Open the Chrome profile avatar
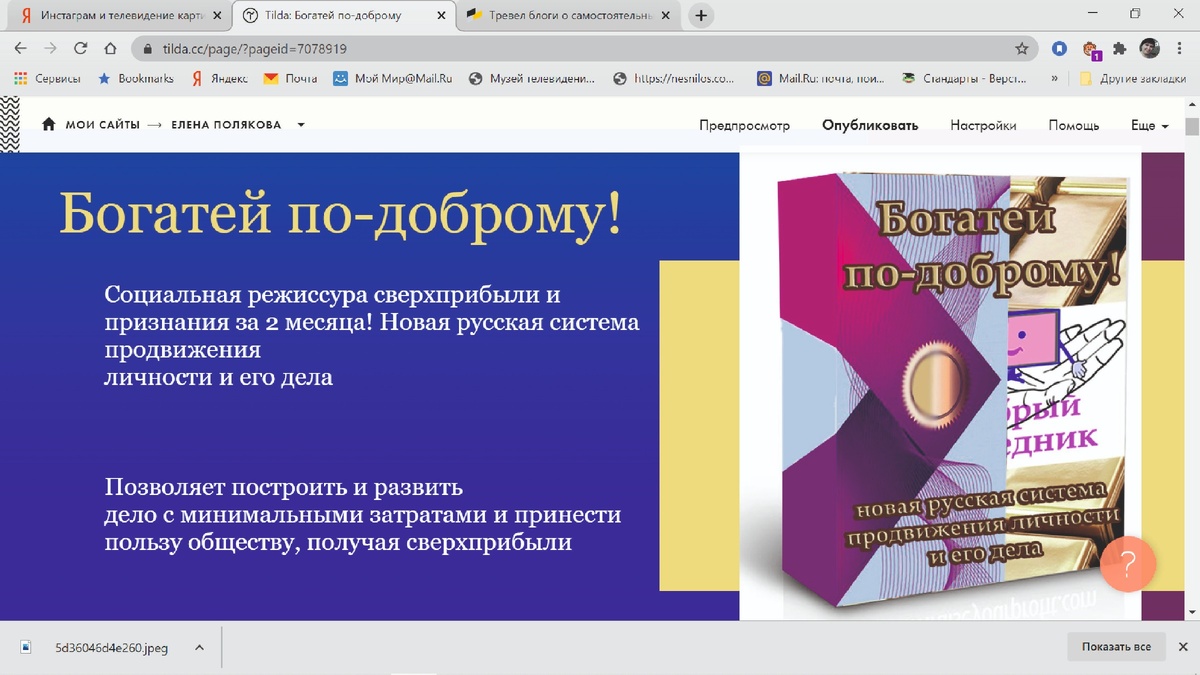Viewport: 1200px width, 675px height. (x=1149, y=48)
